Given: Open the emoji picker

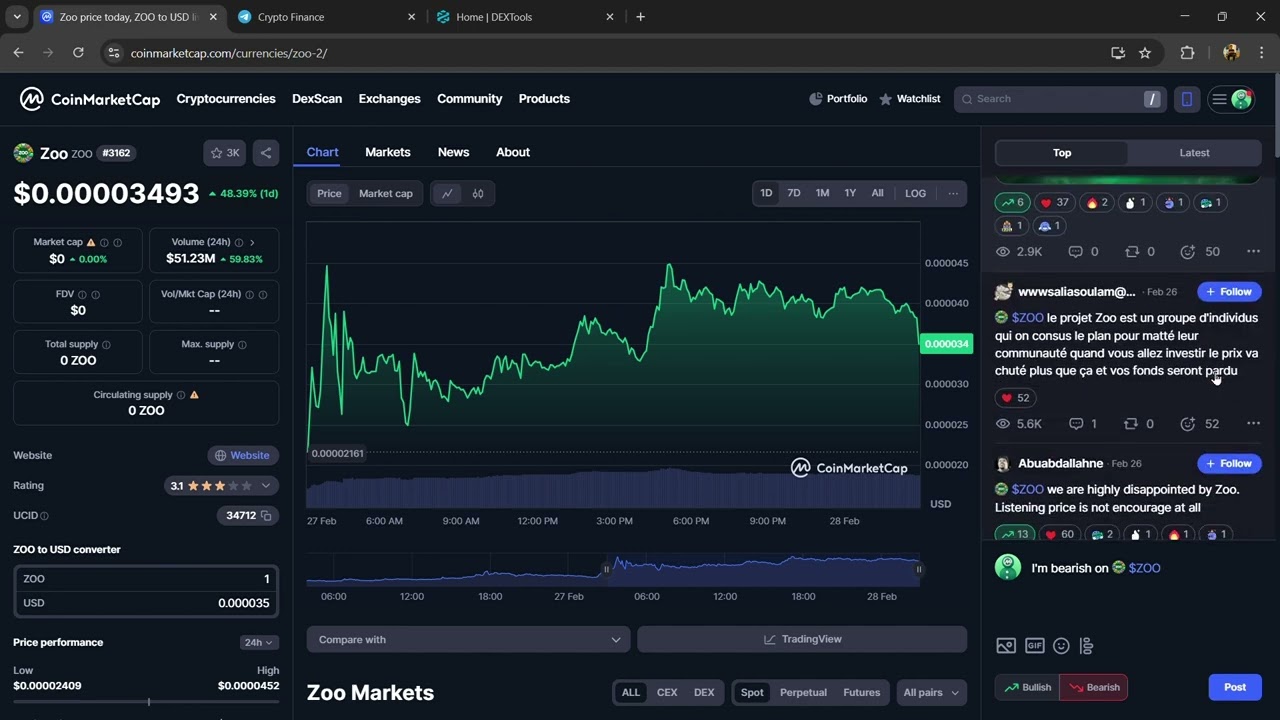Looking at the screenshot, I should pyautogui.click(x=1061, y=646).
